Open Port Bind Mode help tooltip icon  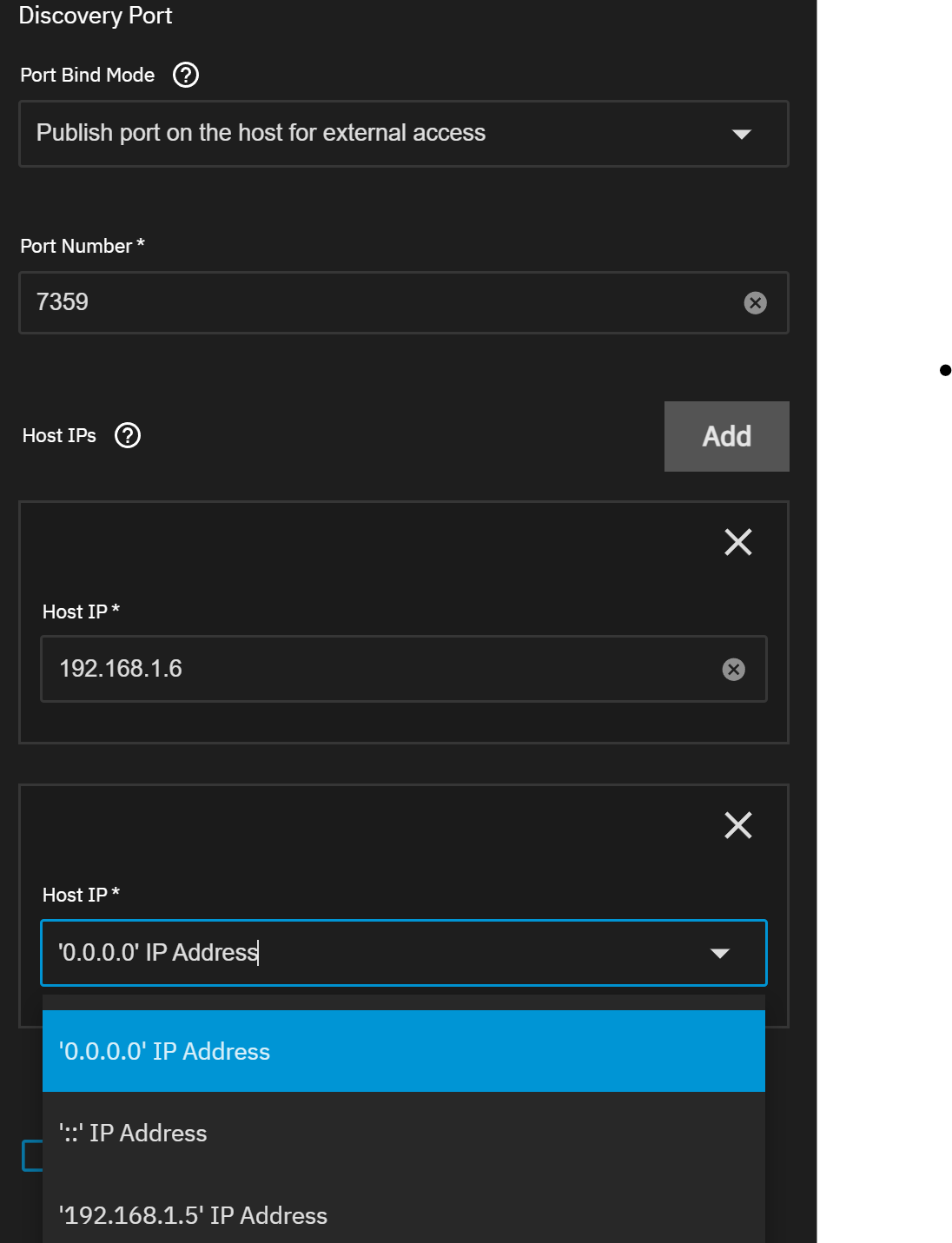[x=186, y=75]
